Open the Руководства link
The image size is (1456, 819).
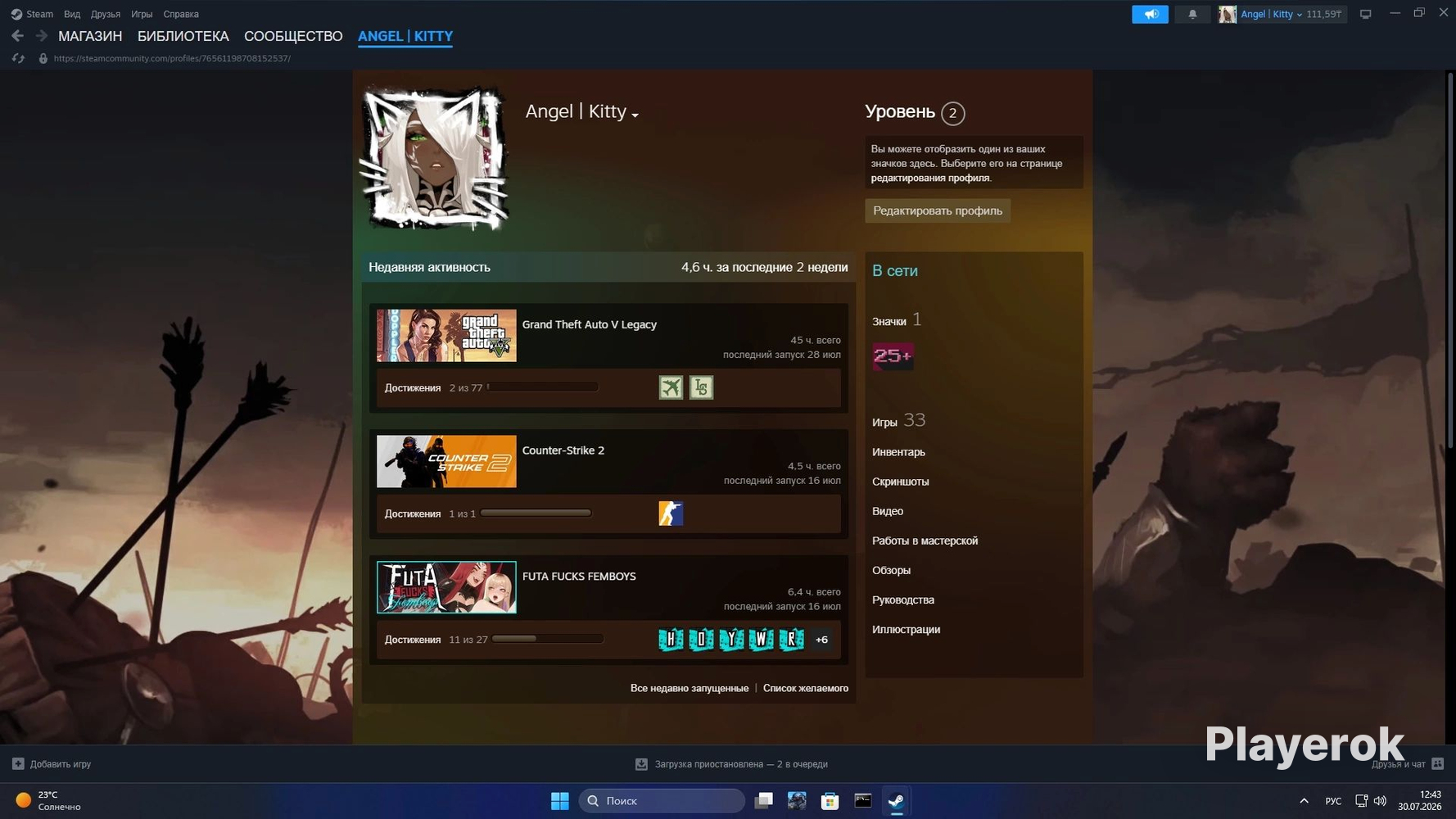[903, 600]
